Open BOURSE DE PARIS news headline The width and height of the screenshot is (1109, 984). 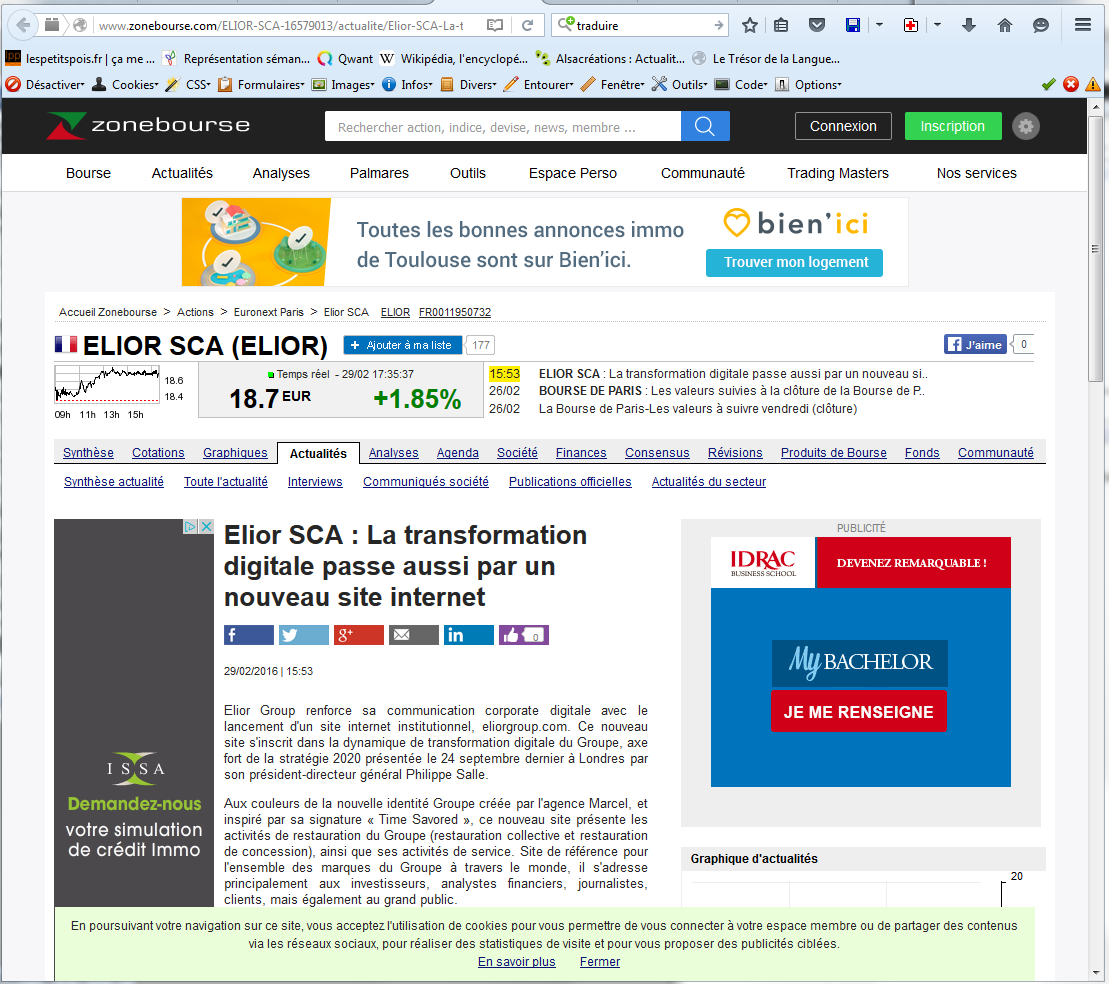pos(731,391)
